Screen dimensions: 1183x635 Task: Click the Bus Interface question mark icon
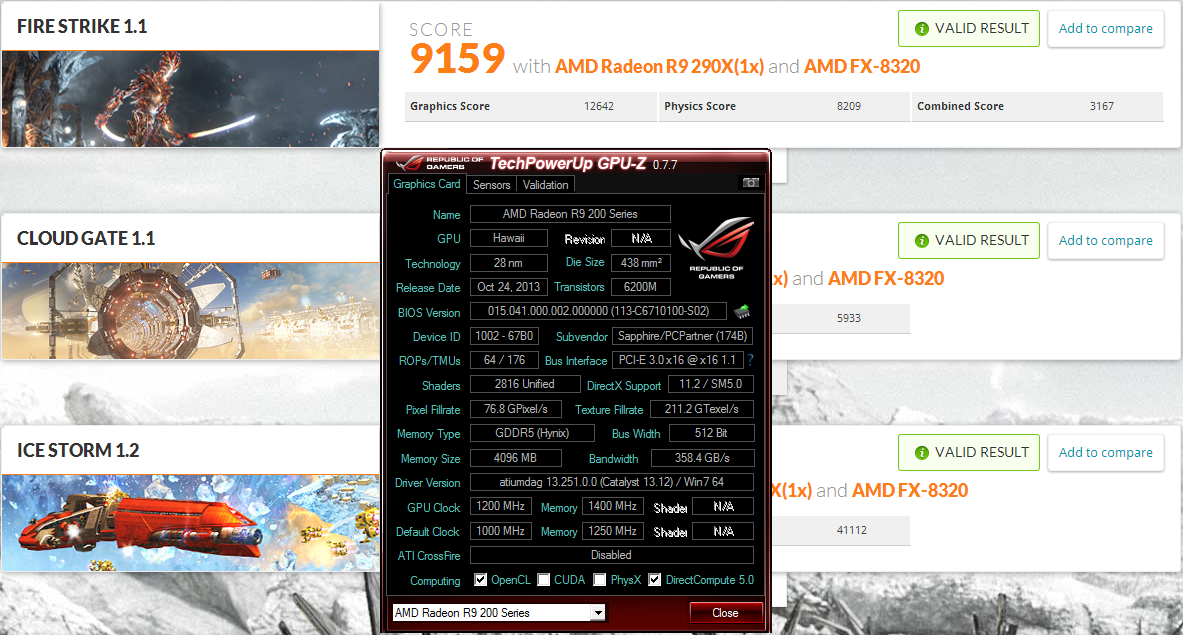(x=750, y=360)
